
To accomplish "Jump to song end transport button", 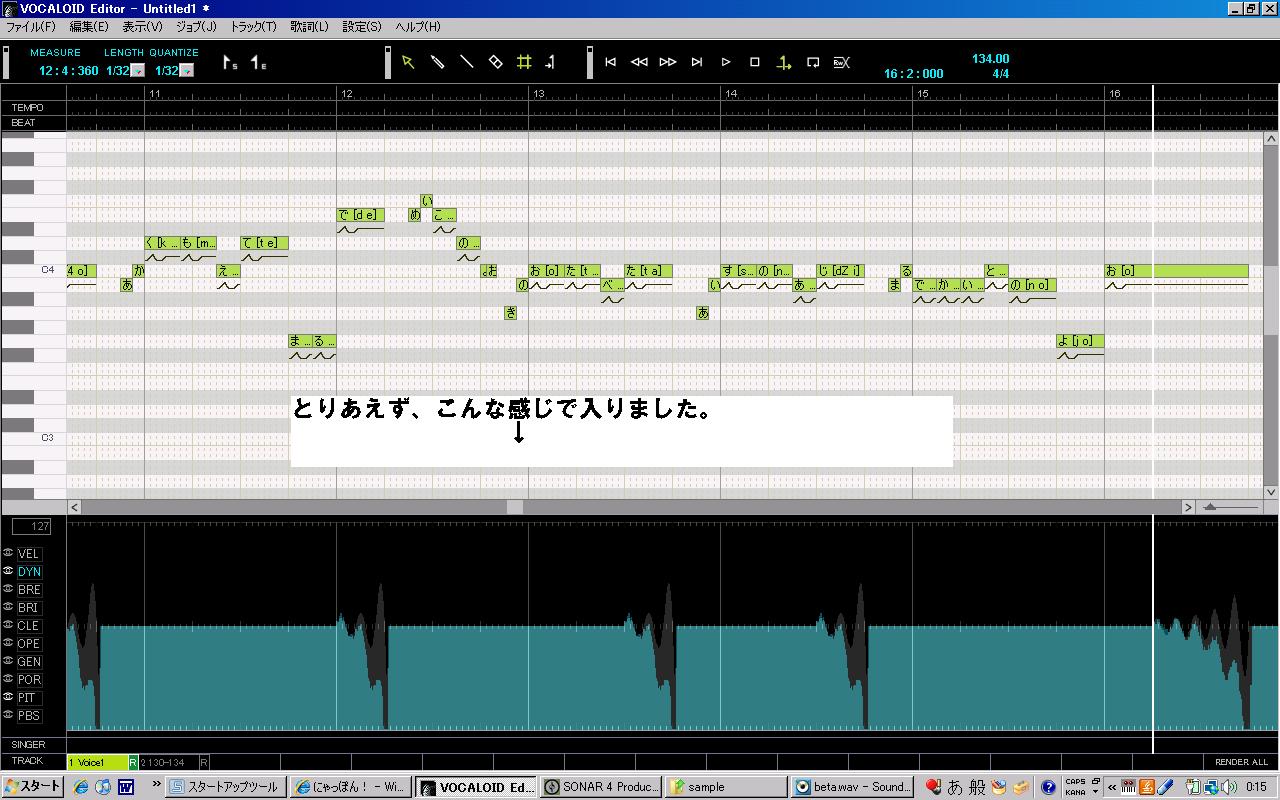I will [x=697, y=62].
